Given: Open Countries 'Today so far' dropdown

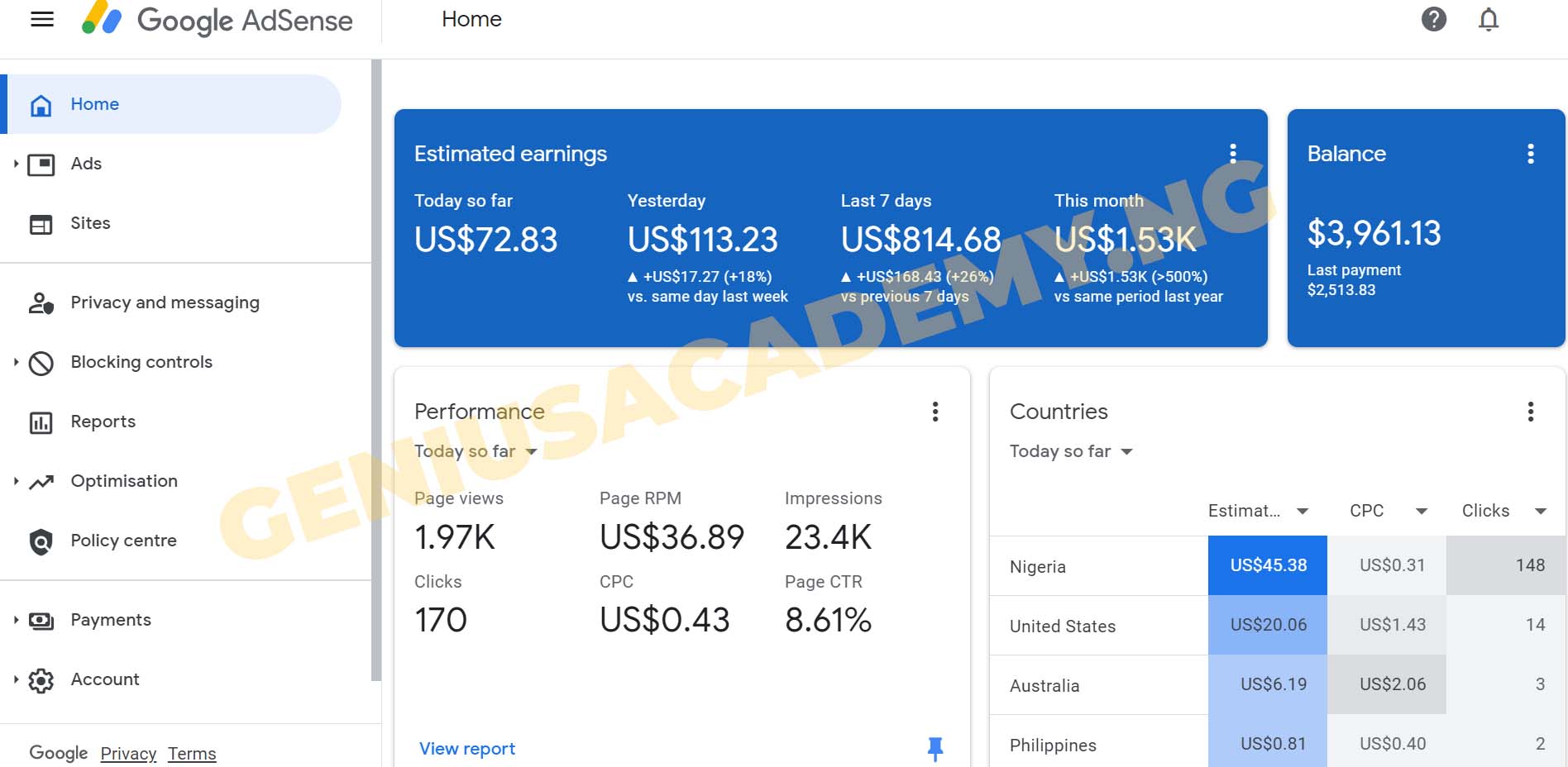Looking at the screenshot, I should [1071, 451].
